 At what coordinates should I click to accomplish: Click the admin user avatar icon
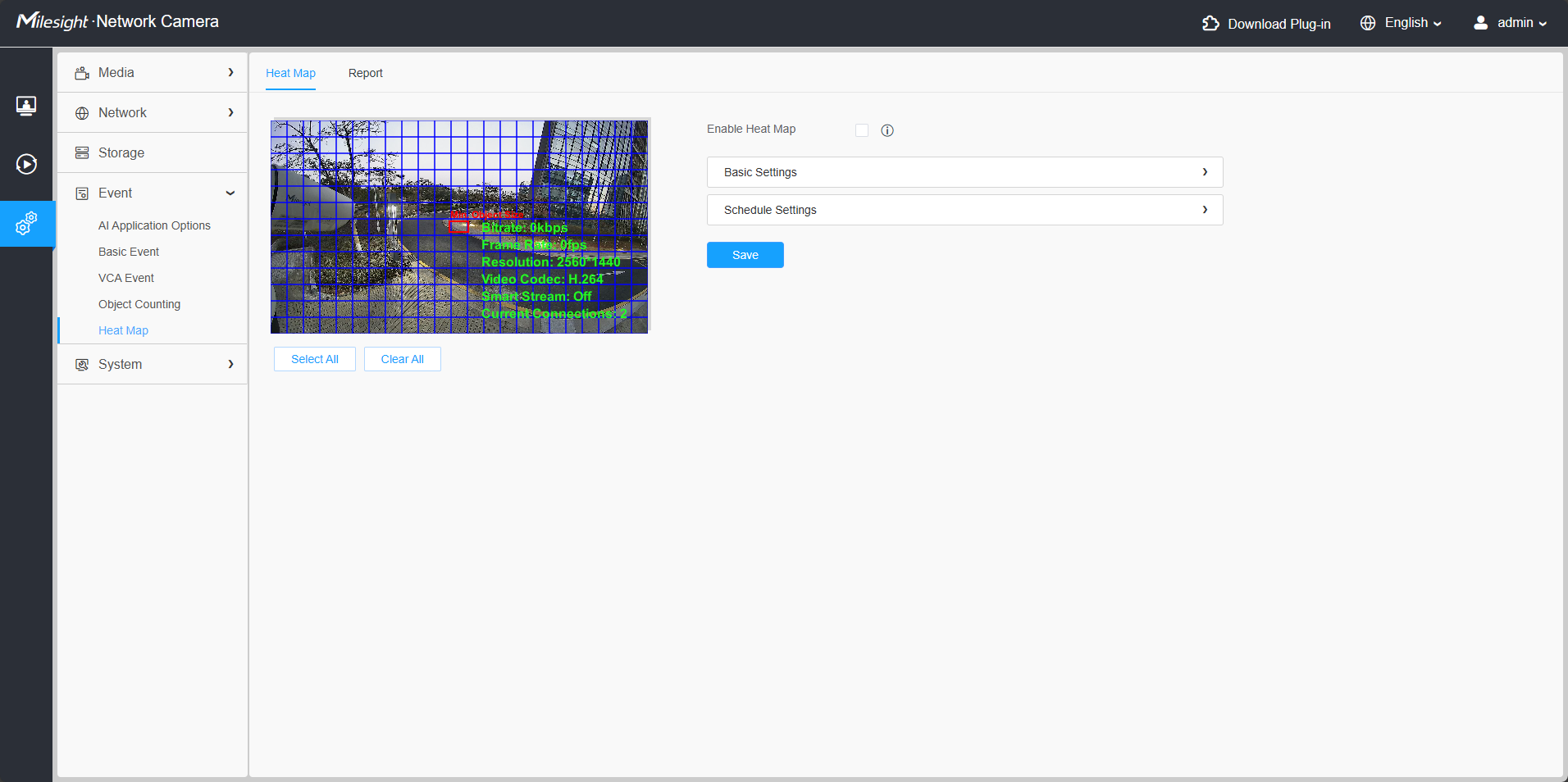pos(1480,23)
